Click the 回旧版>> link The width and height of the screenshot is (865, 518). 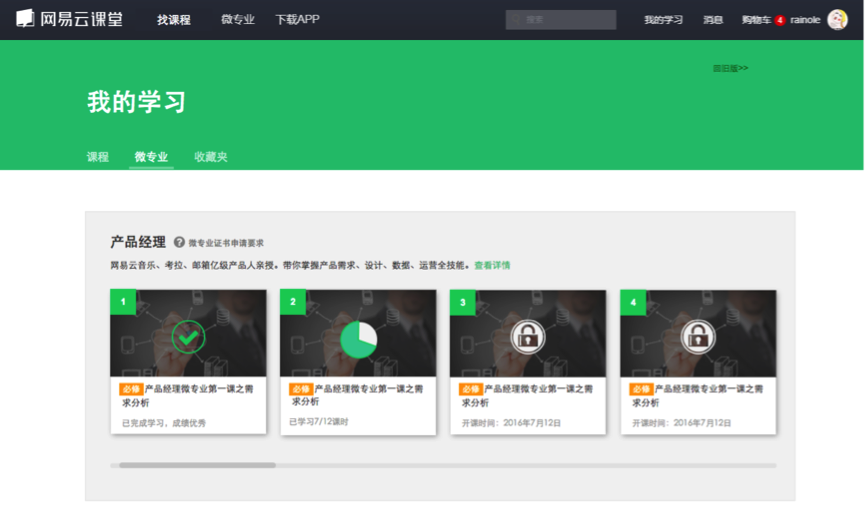730,68
